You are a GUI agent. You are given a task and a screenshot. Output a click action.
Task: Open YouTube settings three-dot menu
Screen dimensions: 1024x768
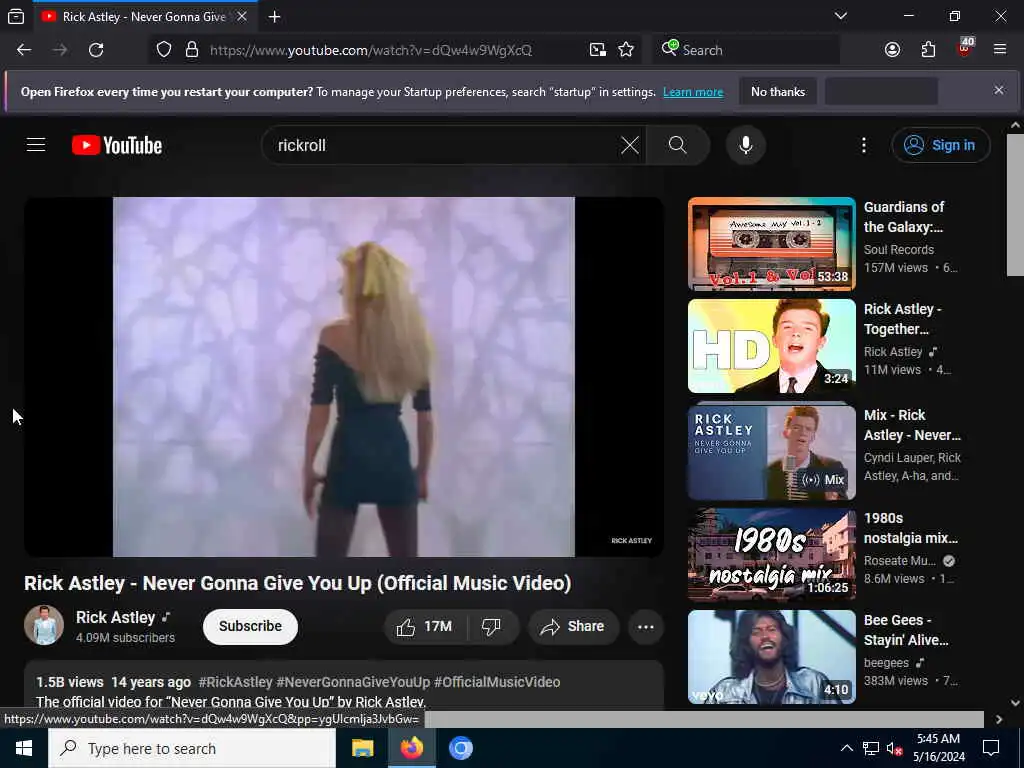(864, 145)
